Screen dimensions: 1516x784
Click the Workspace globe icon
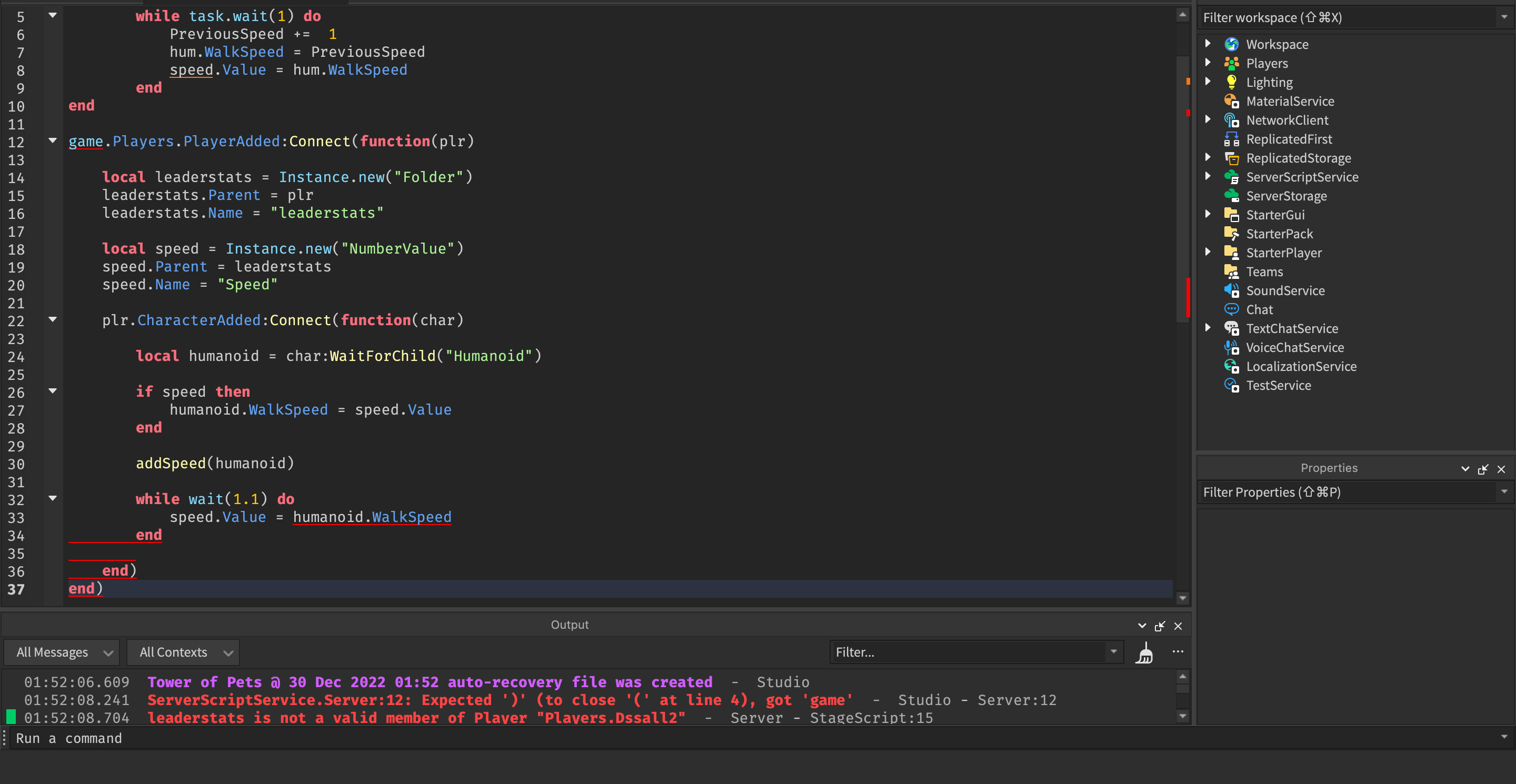coord(1231,44)
